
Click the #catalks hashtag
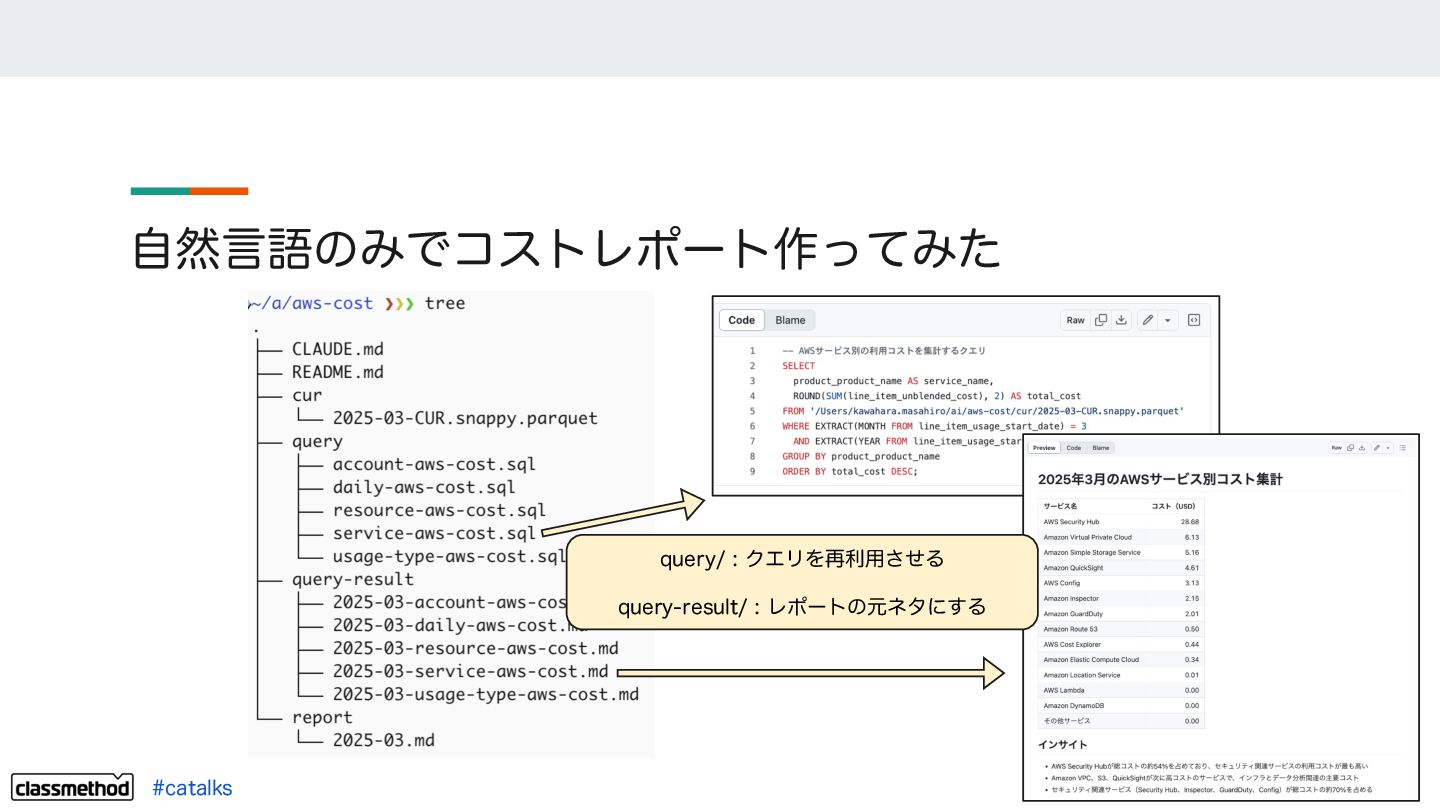coord(192,788)
